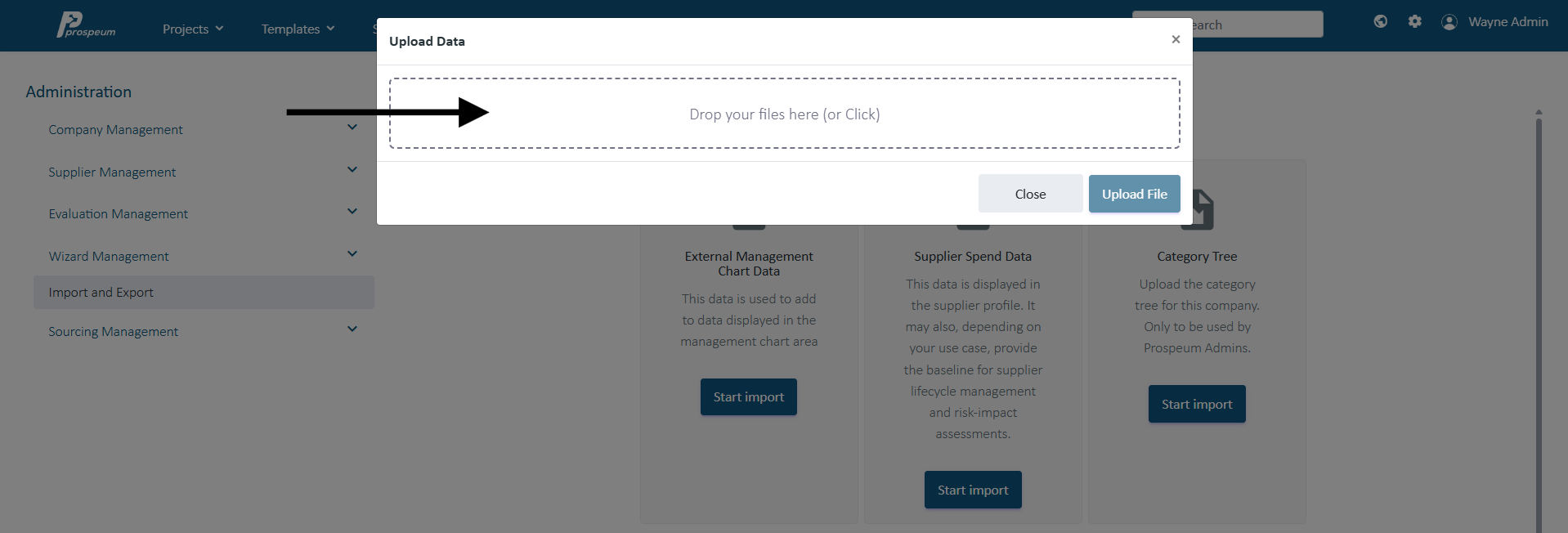Click the Upload File button
Screen dimensions: 1568x533
pos(1135,194)
